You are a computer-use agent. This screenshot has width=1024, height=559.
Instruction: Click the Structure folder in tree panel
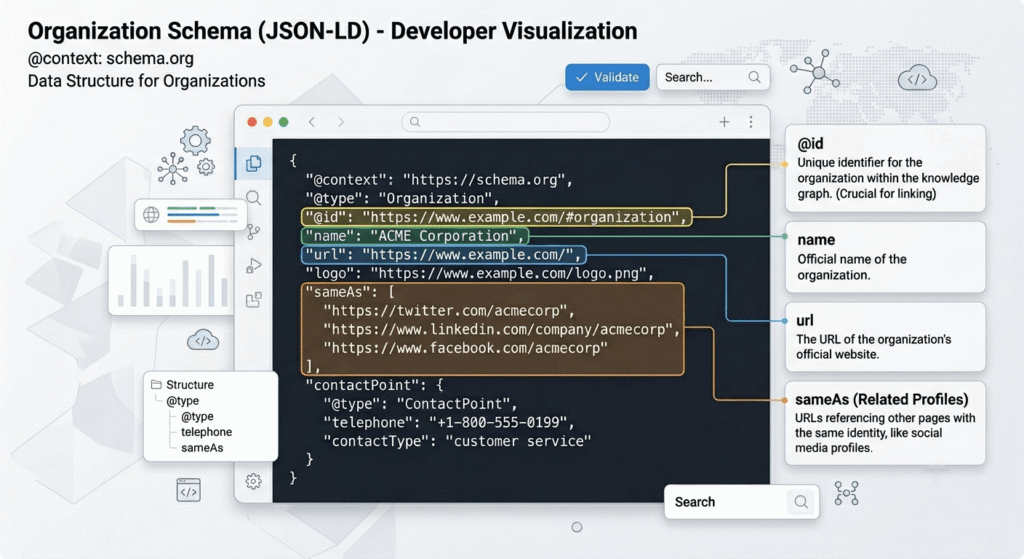182,385
